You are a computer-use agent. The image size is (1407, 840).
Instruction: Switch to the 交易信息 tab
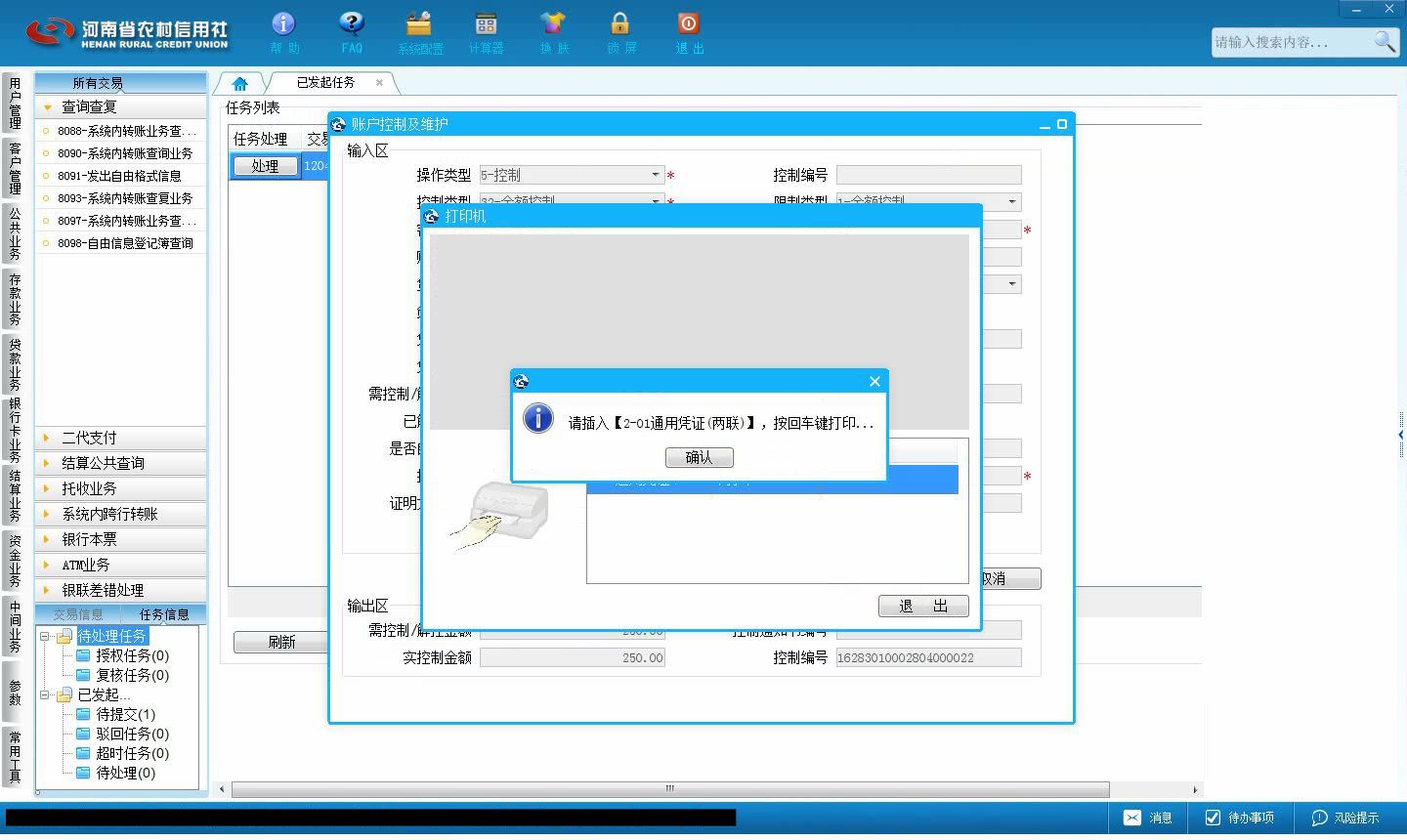(77, 614)
